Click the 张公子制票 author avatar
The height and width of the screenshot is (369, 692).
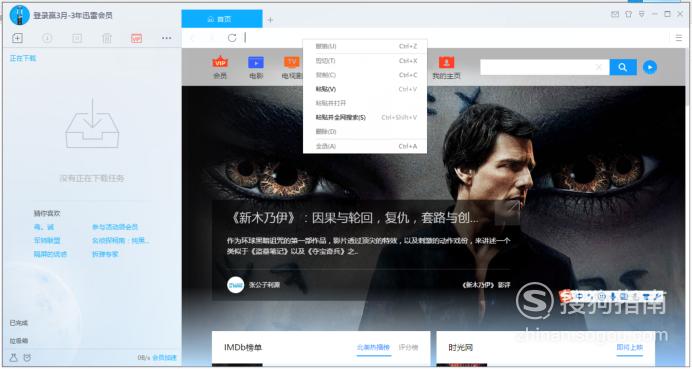click(x=236, y=285)
